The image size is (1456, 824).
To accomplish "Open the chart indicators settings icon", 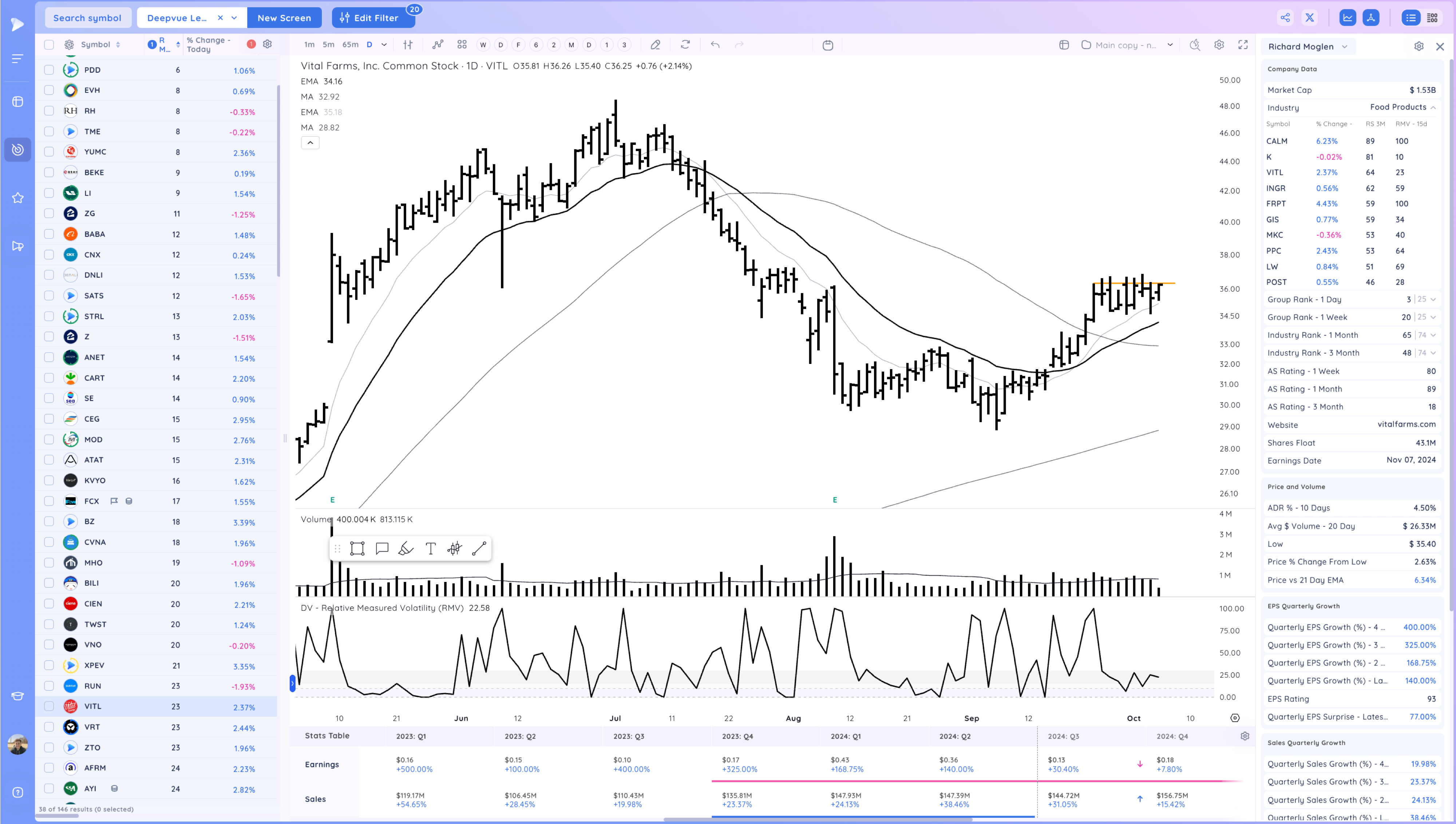I will pos(1219,45).
